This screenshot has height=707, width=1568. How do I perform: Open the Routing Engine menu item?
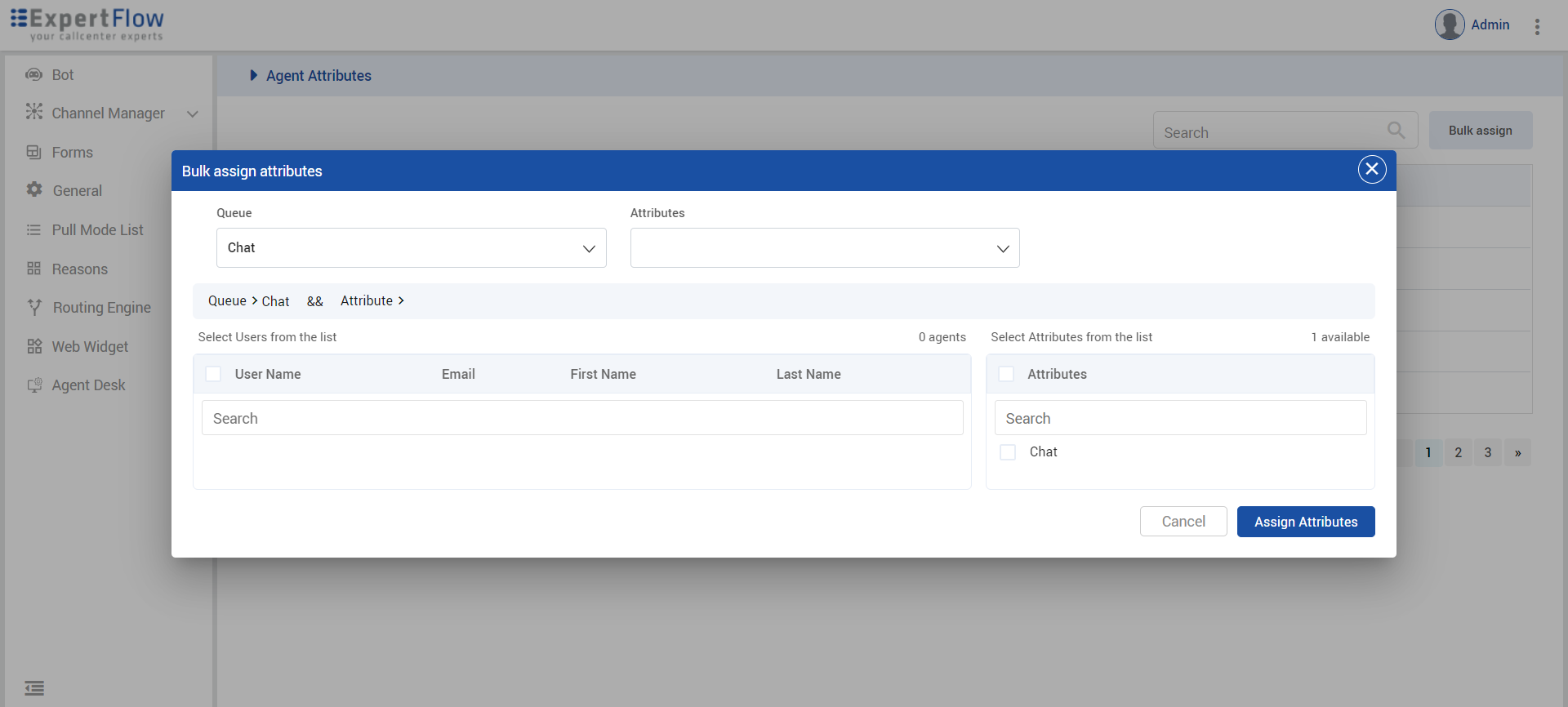[x=102, y=308]
